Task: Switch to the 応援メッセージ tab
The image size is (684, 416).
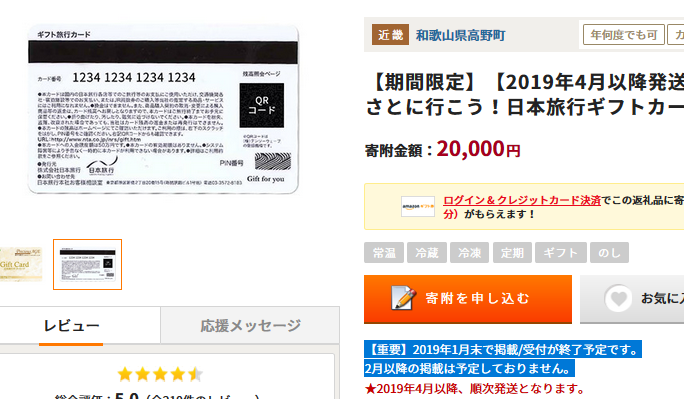Action: 250,325
